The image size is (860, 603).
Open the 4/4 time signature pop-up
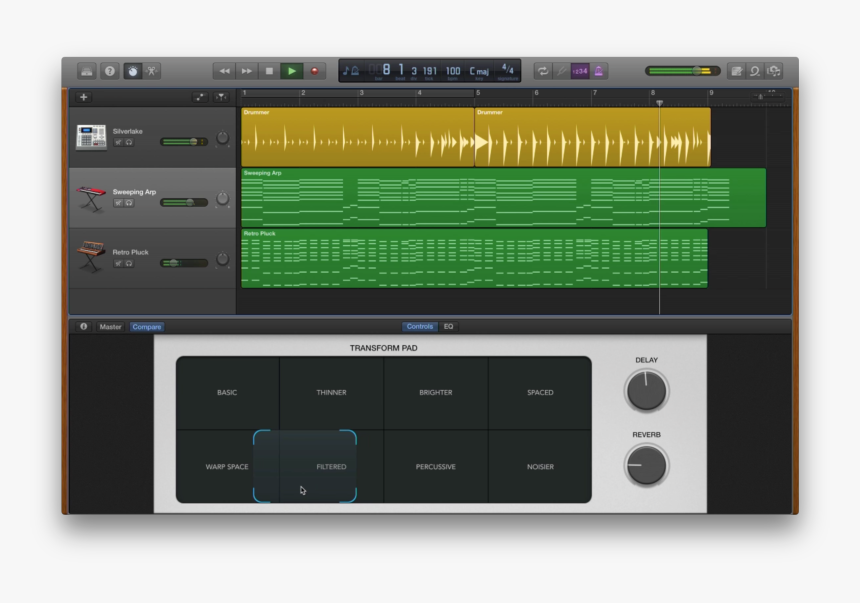click(x=508, y=70)
